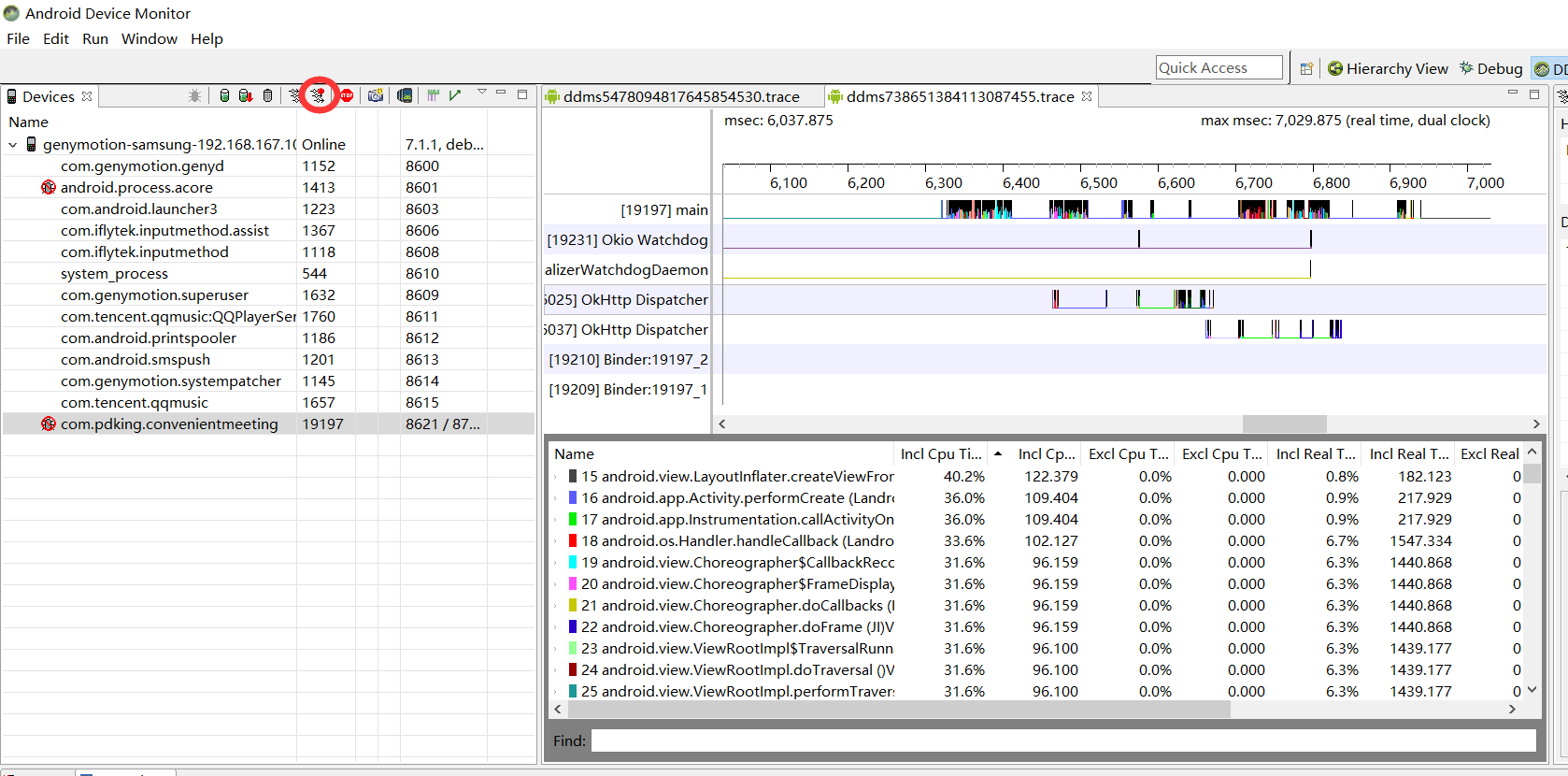
Task: Close the Devices view tab
Action: (x=87, y=96)
